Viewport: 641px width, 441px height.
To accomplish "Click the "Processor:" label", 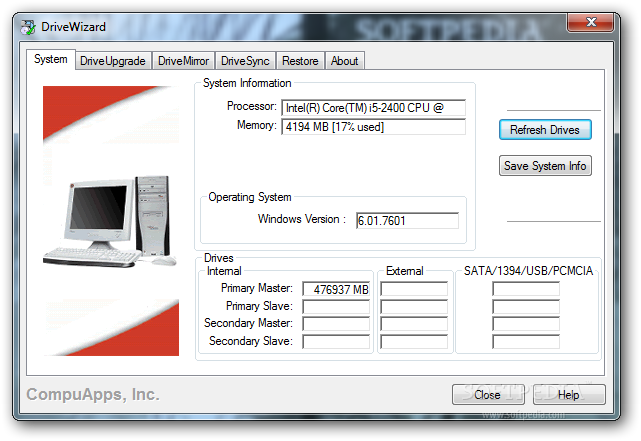I will click(252, 106).
